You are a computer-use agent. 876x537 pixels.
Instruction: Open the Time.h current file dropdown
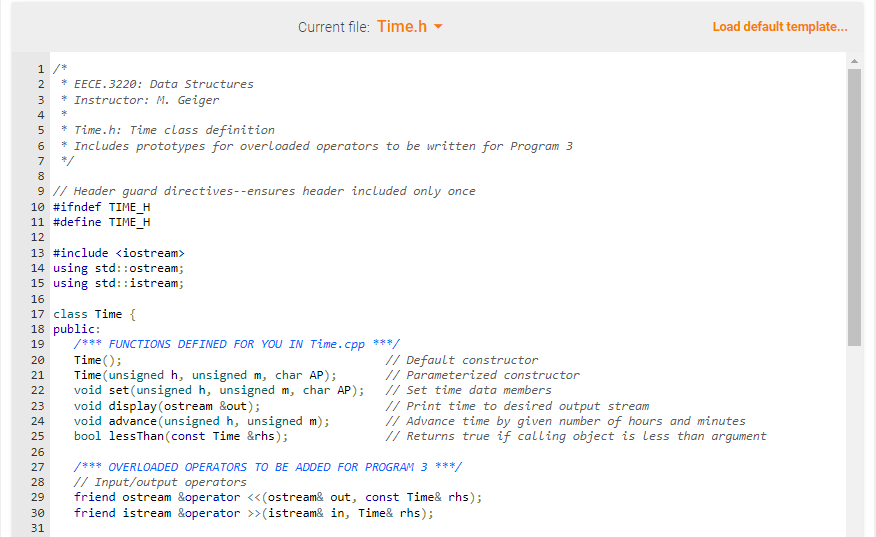[410, 26]
